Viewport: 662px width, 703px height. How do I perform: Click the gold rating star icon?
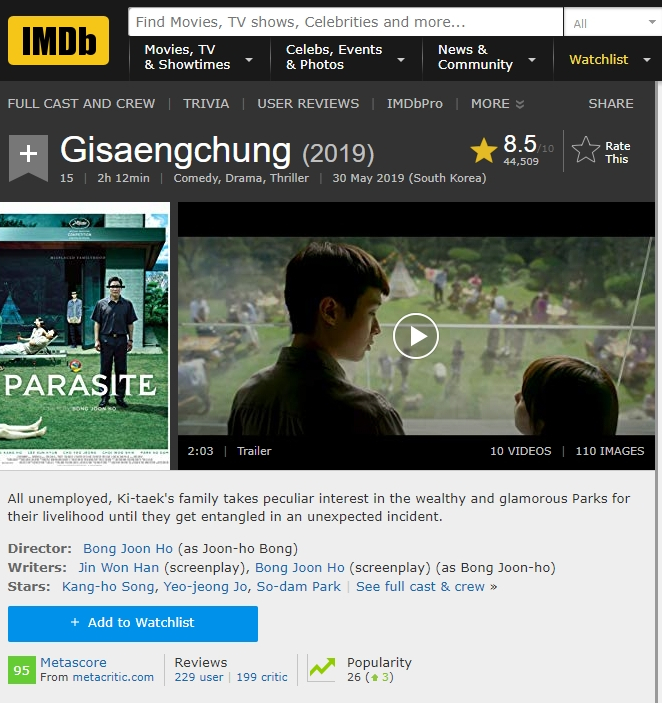484,150
